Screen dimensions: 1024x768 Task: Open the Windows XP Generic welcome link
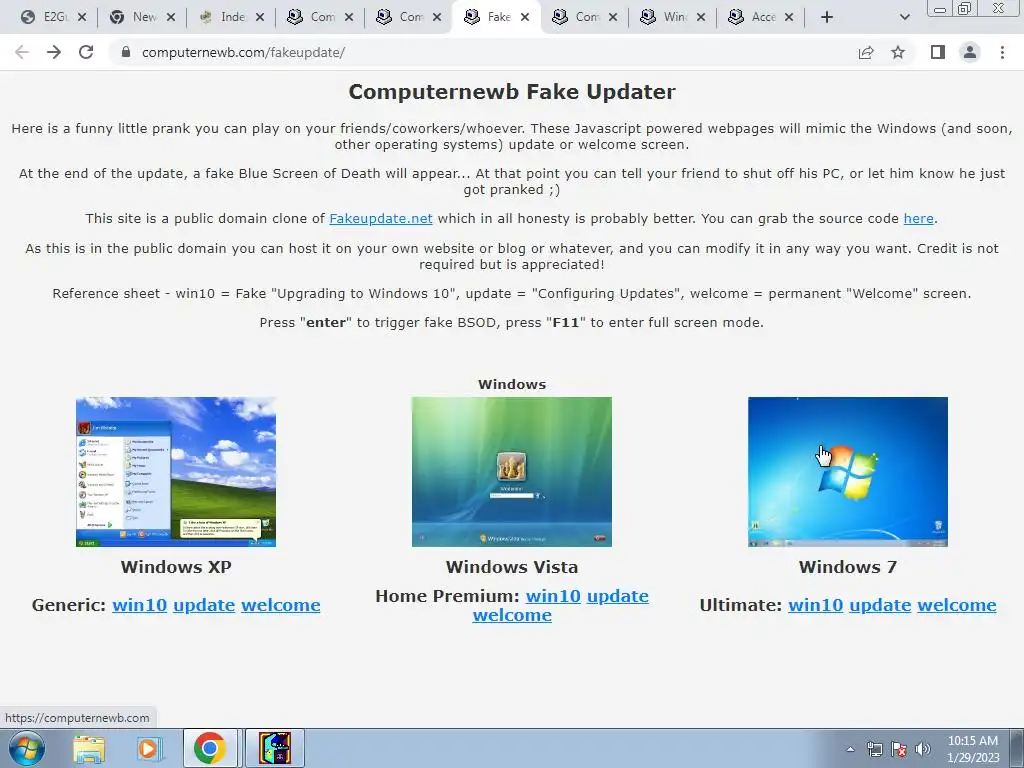tap(281, 605)
